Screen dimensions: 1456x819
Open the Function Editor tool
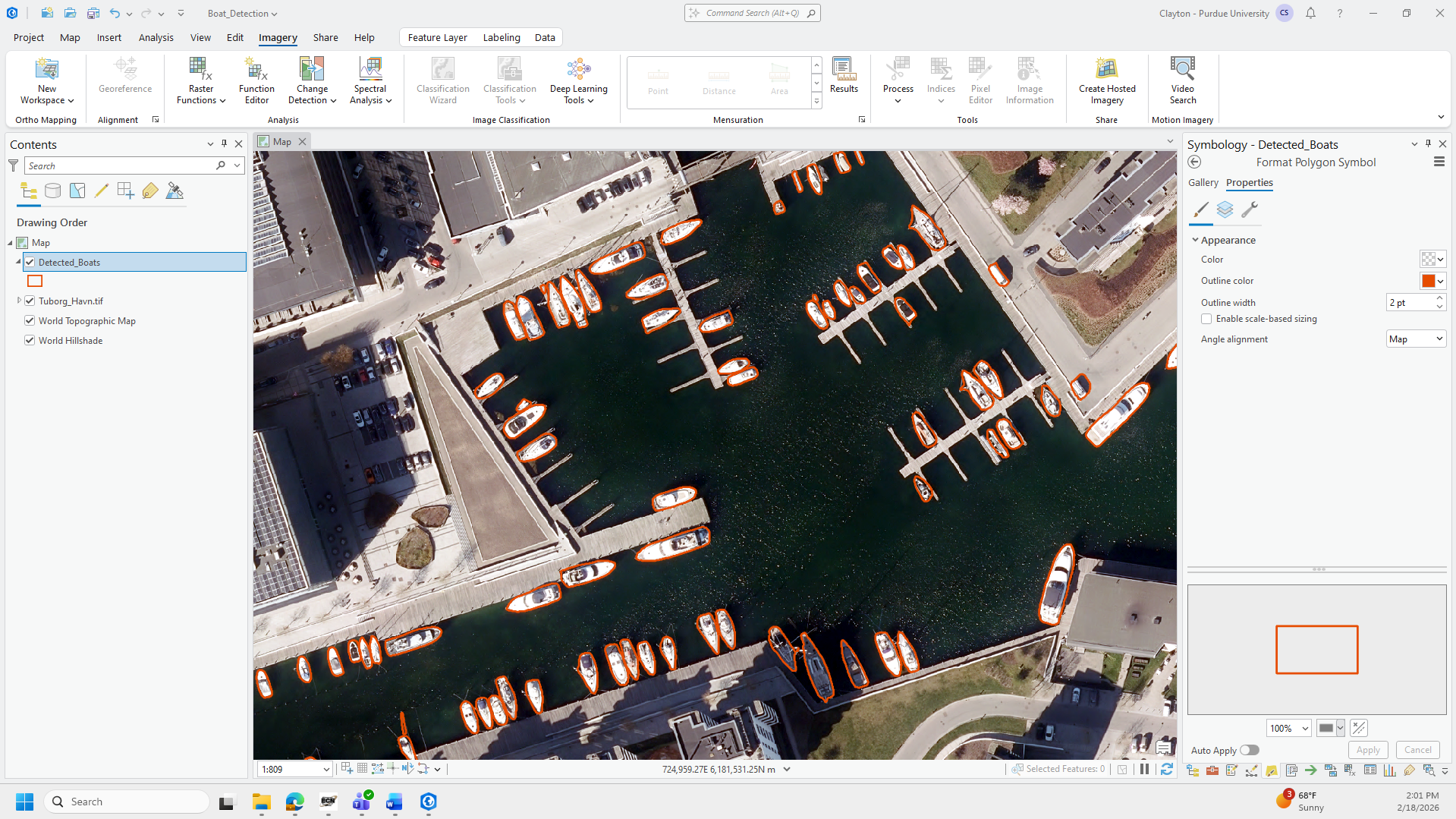pos(256,80)
